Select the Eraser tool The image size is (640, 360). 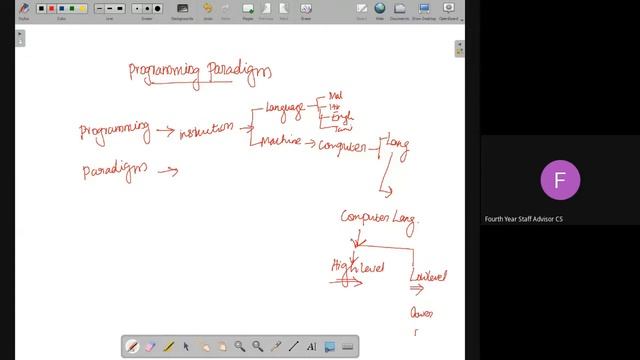point(150,347)
